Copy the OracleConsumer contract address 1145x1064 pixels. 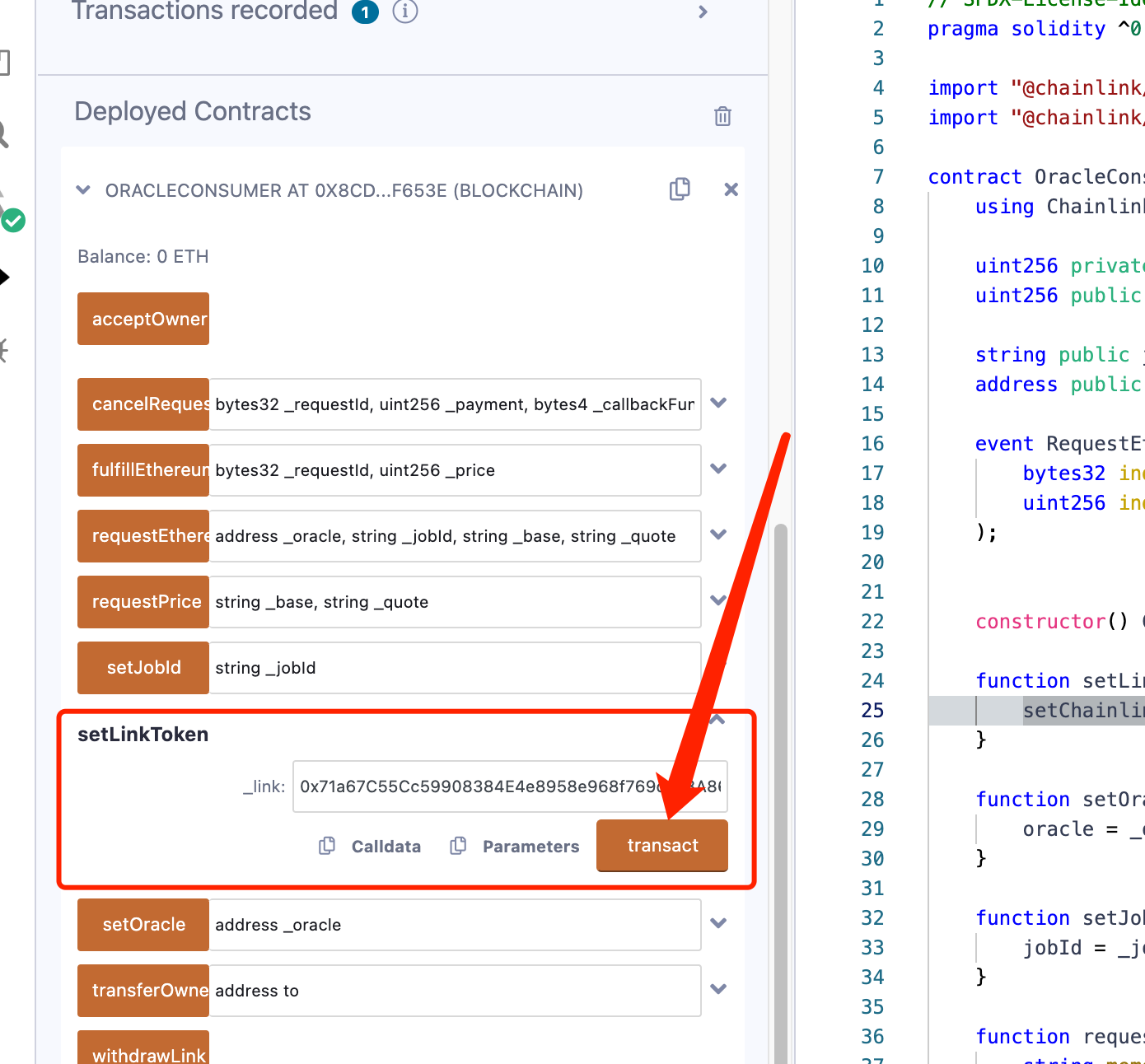pos(680,189)
